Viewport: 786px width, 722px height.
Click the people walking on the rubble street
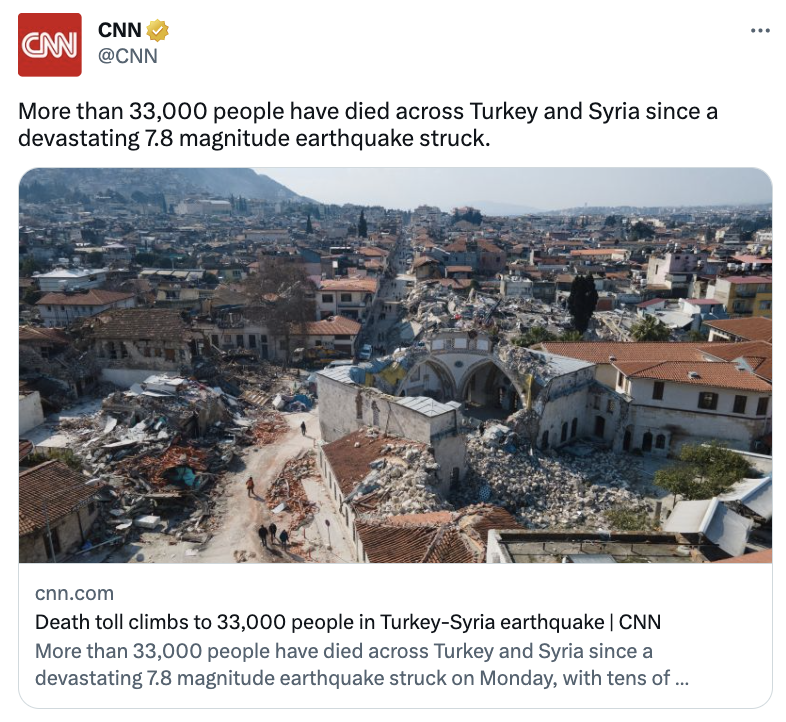[x=273, y=535]
